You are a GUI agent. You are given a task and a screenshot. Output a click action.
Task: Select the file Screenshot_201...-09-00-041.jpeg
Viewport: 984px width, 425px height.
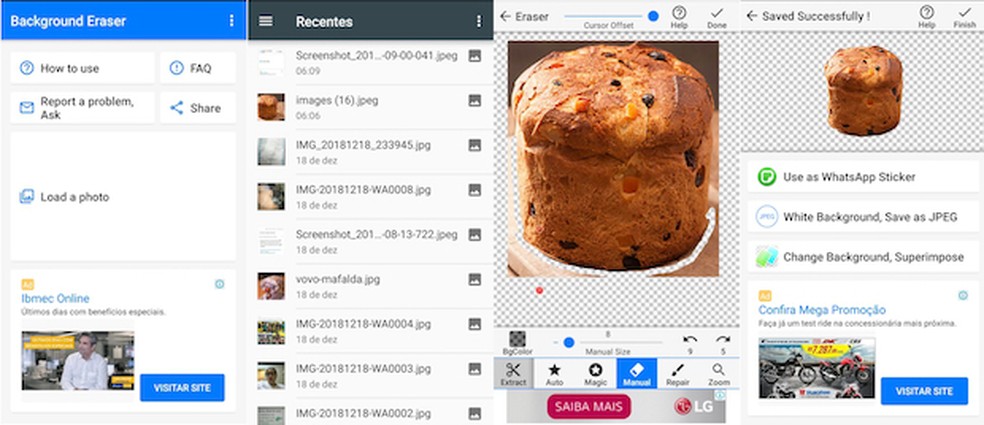(370, 62)
